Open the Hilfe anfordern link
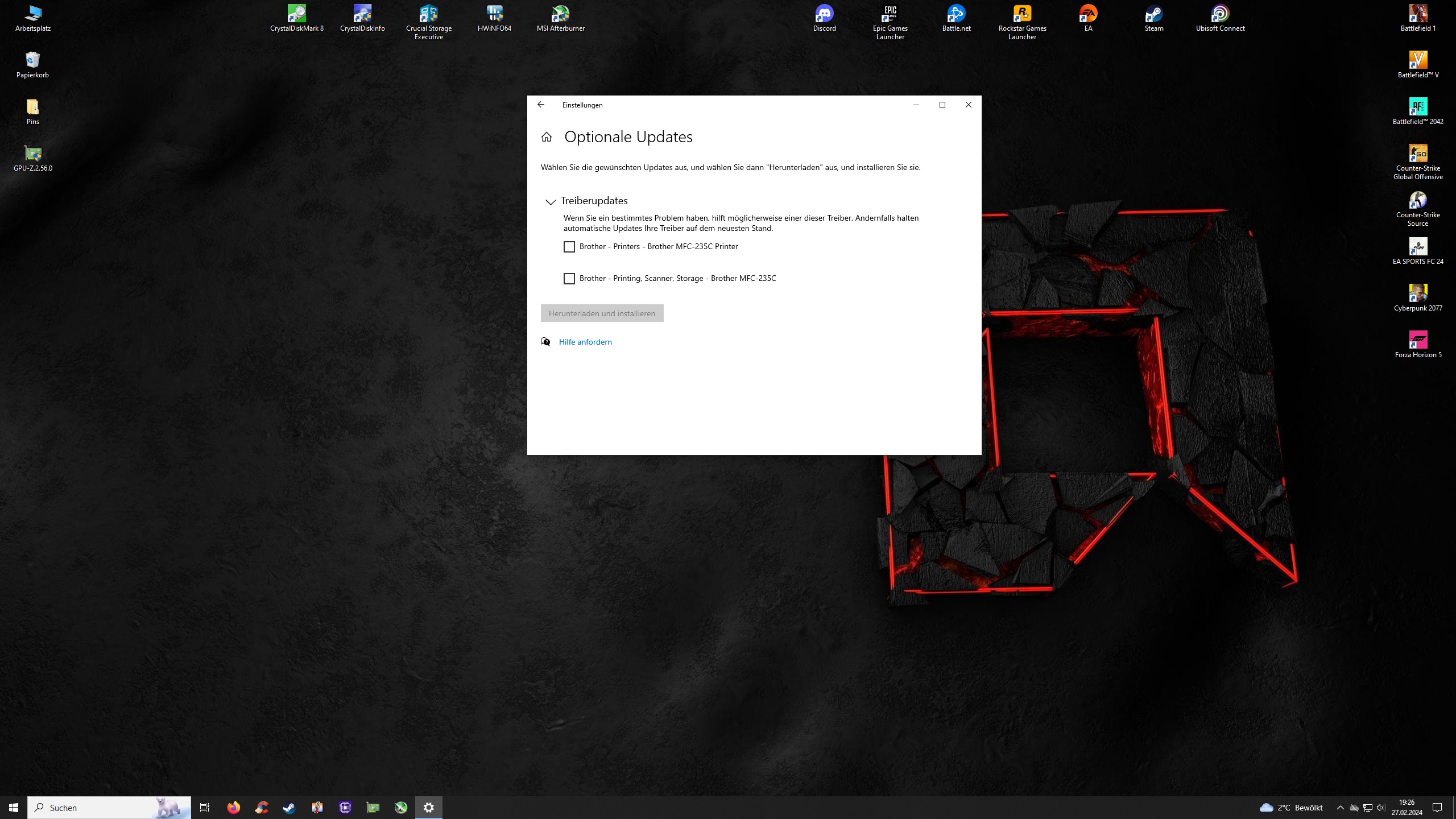The width and height of the screenshot is (1456, 819). click(x=585, y=342)
